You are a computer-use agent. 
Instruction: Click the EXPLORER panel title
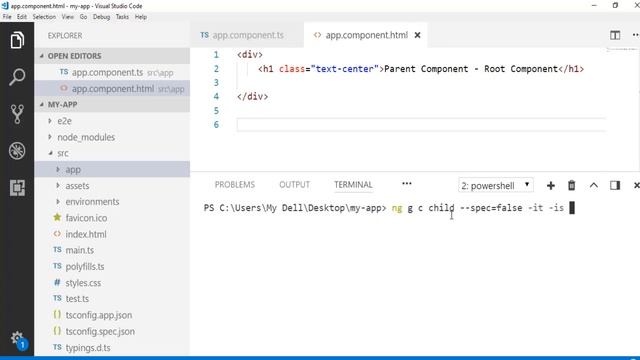point(65,36)
